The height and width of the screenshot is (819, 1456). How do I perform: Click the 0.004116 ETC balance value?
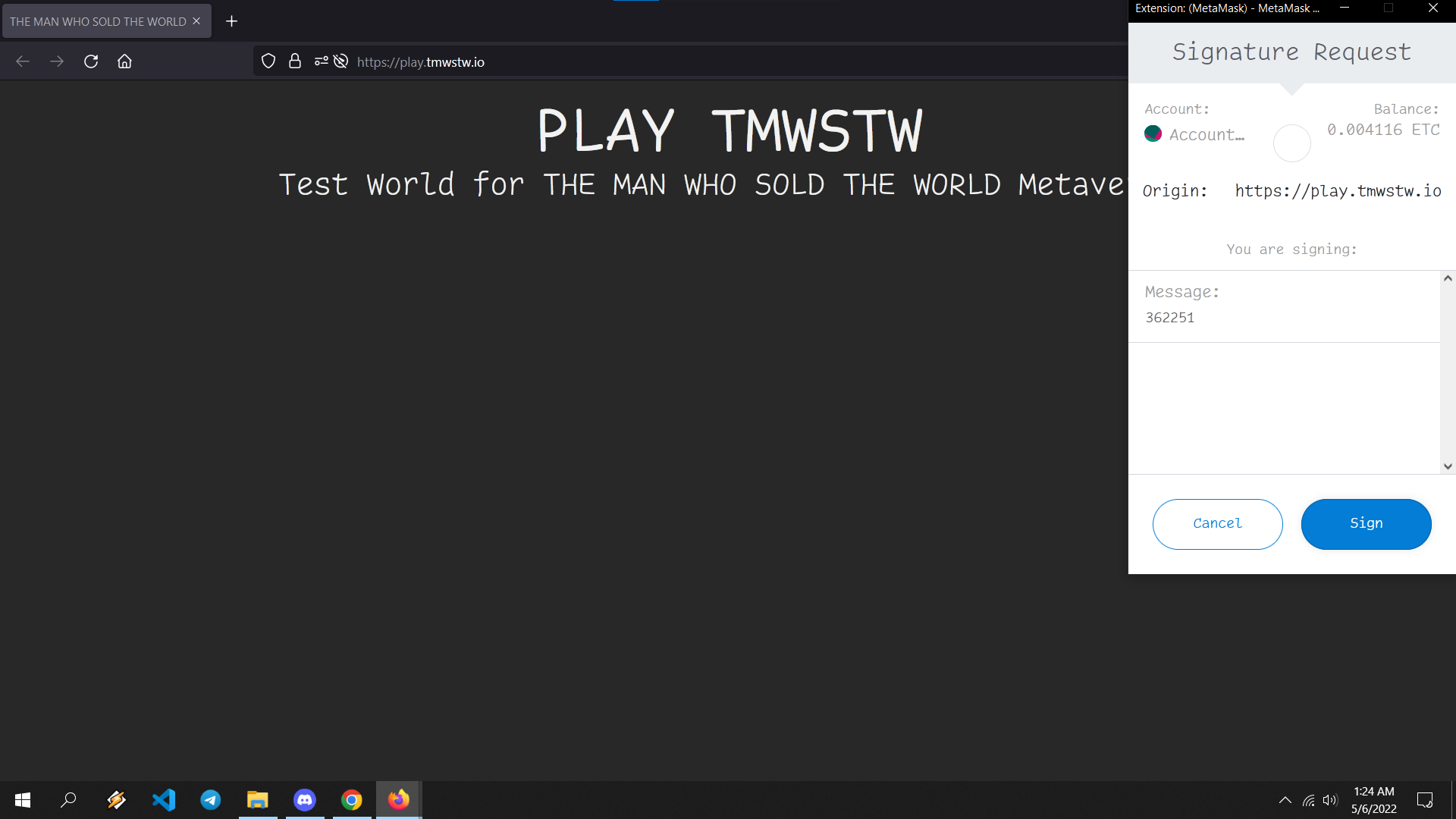(x=1383, y=130)
